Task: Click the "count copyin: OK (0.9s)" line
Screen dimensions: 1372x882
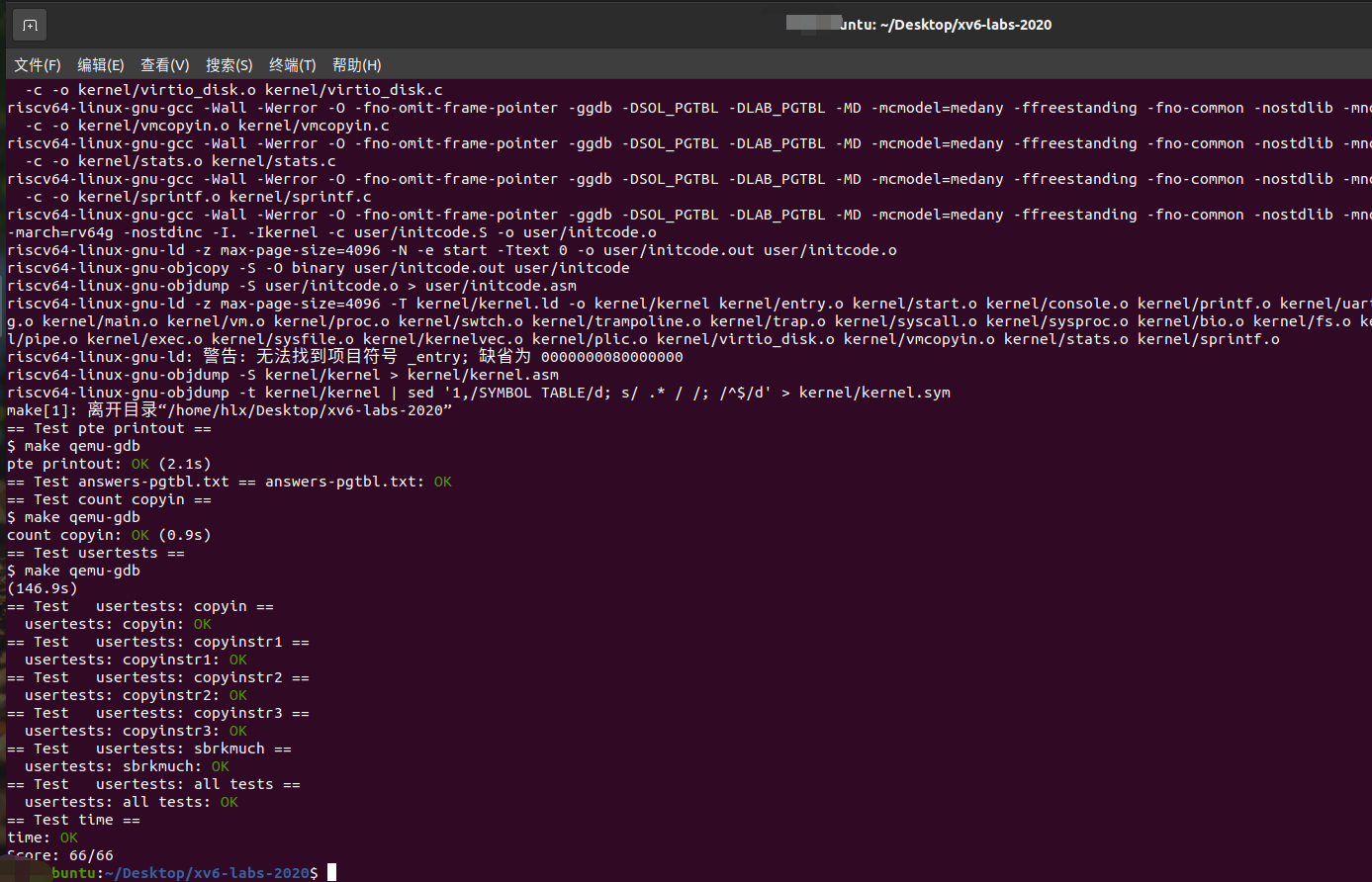Action: [109, 535]
